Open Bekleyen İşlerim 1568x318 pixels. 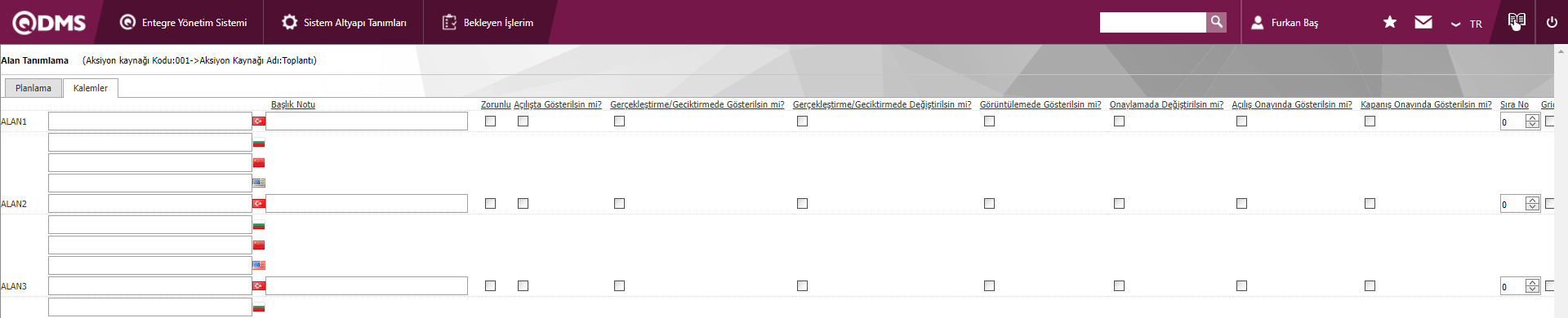(x=488, y=23)
